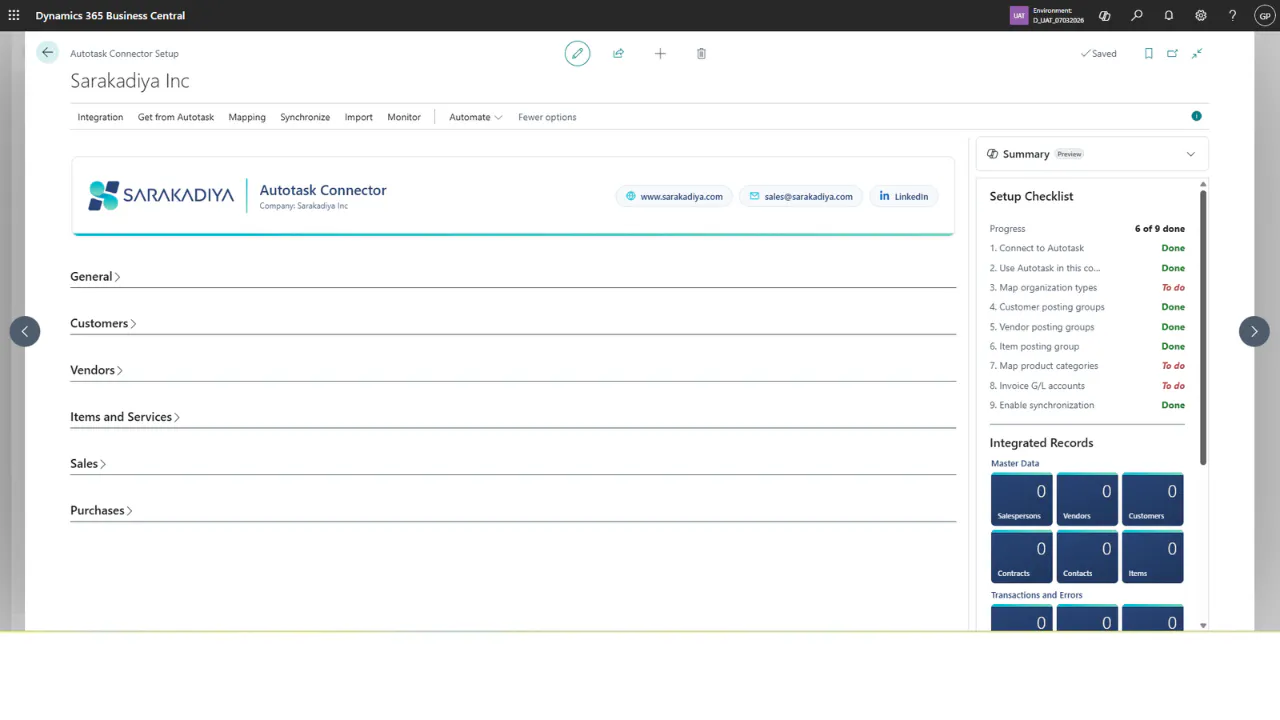The image size is (1280, 720).
Task: Open the page in a new window
Action: pyautogui.click(x=1172, y=53)
